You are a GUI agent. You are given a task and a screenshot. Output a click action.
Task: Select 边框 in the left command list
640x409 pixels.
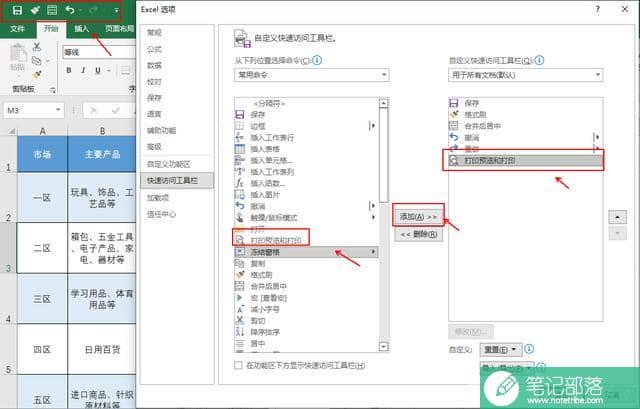coord(306,126)
